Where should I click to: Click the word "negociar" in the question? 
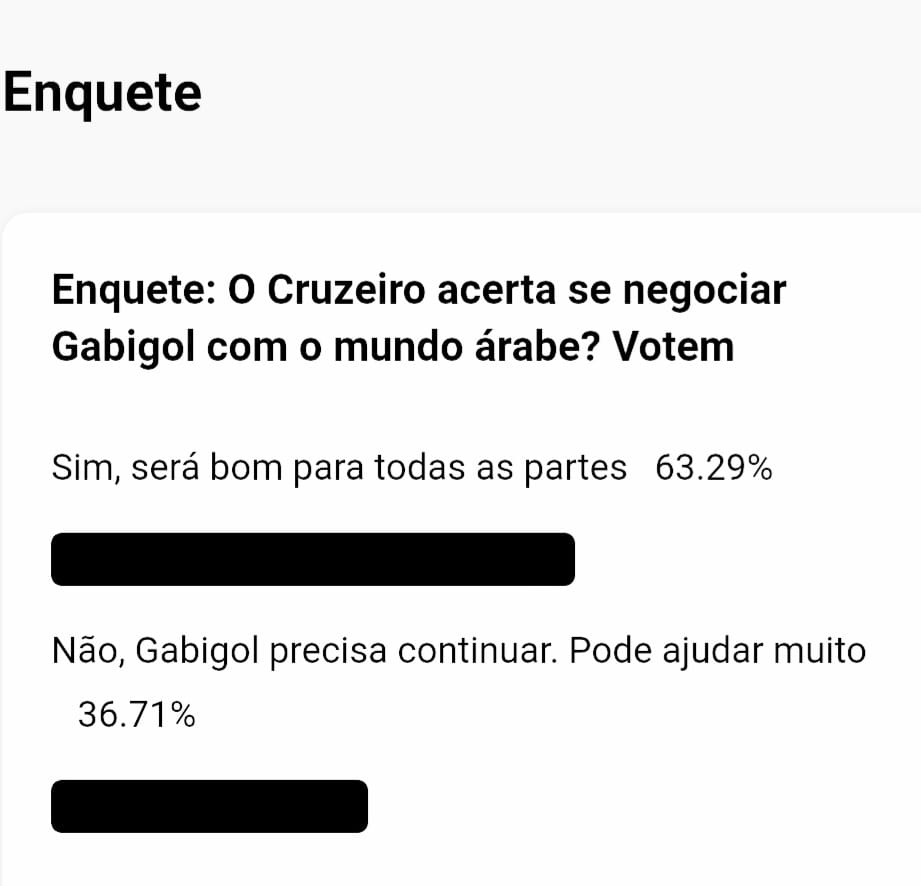(x=704, y=290)
